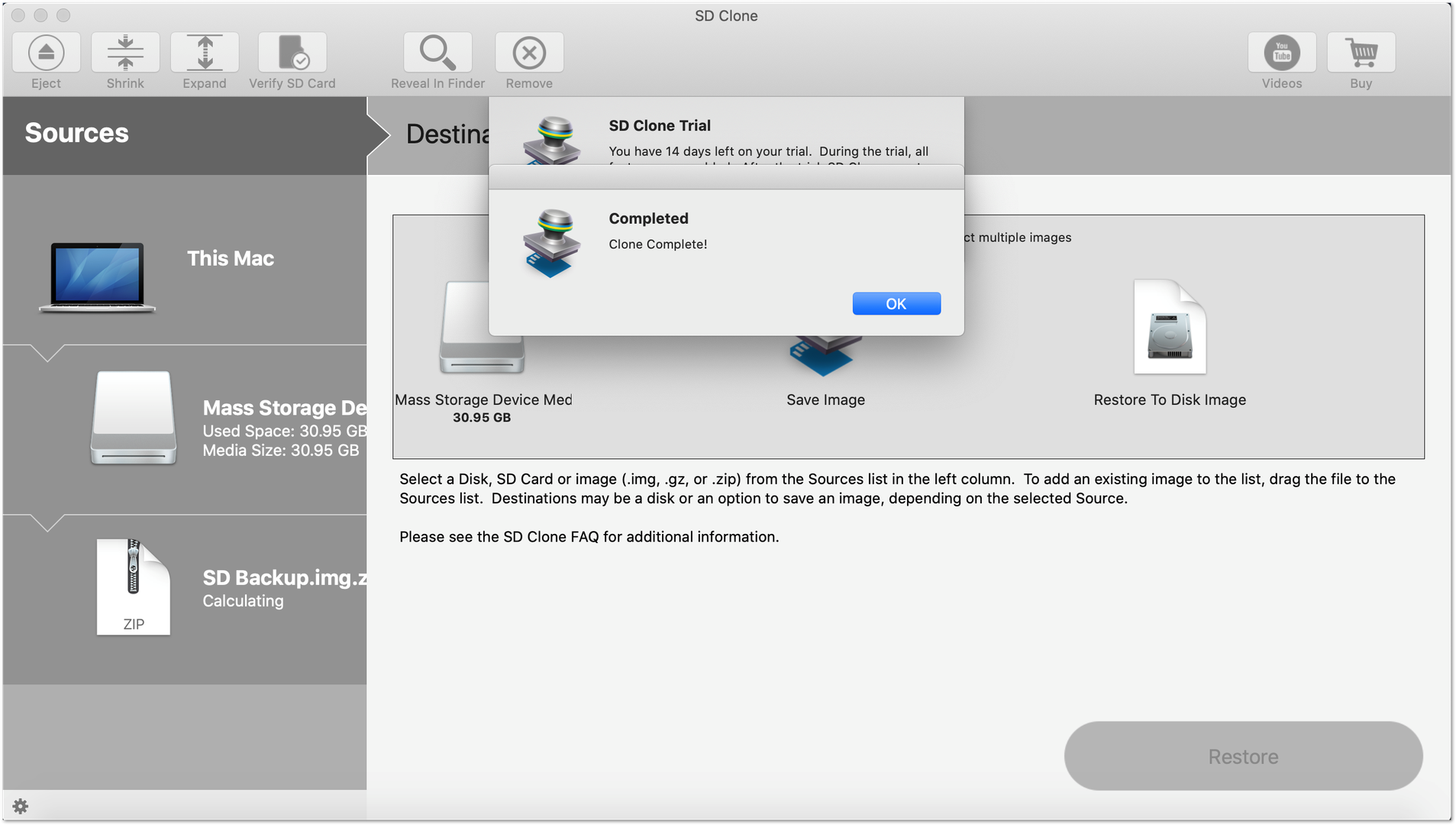Click Used Space: 30.95 GB text

pos(285,431)
